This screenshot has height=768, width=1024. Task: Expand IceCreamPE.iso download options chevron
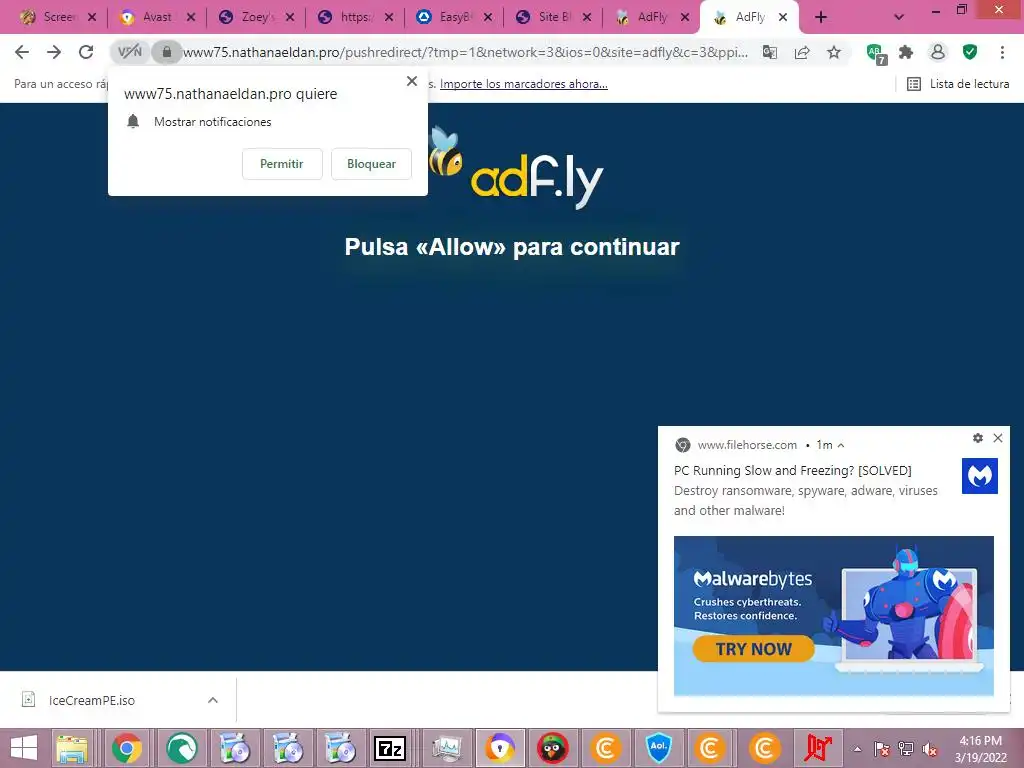tap(213, 700)
